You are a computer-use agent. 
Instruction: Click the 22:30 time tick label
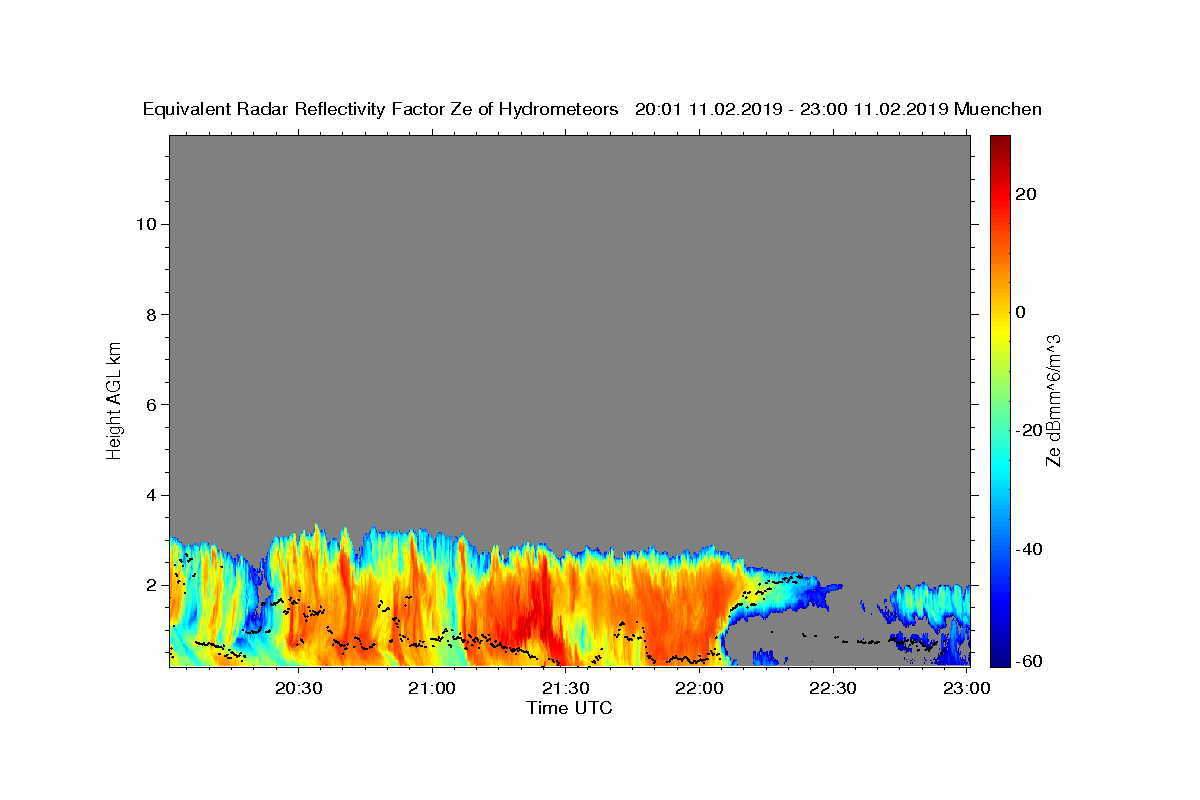833,688
